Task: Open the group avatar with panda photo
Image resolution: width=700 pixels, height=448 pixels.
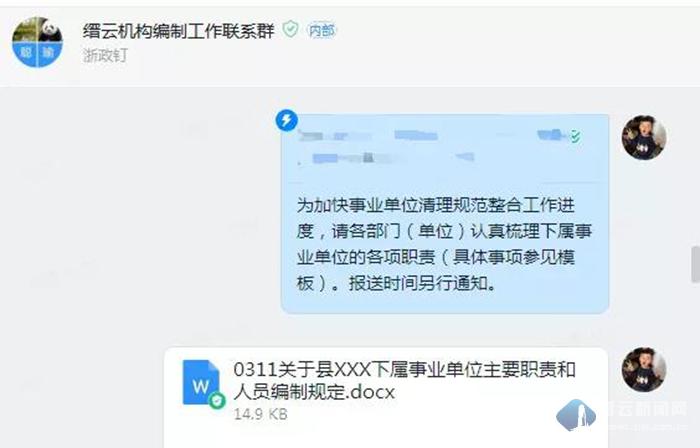Action: (x=38, y=42)
